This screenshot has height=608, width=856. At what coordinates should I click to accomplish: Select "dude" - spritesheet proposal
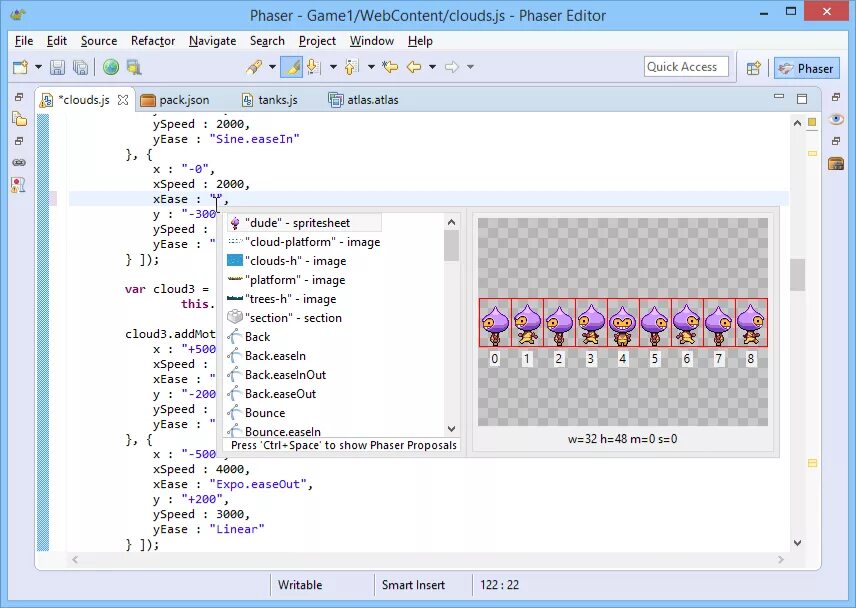(x=304, y=223)
